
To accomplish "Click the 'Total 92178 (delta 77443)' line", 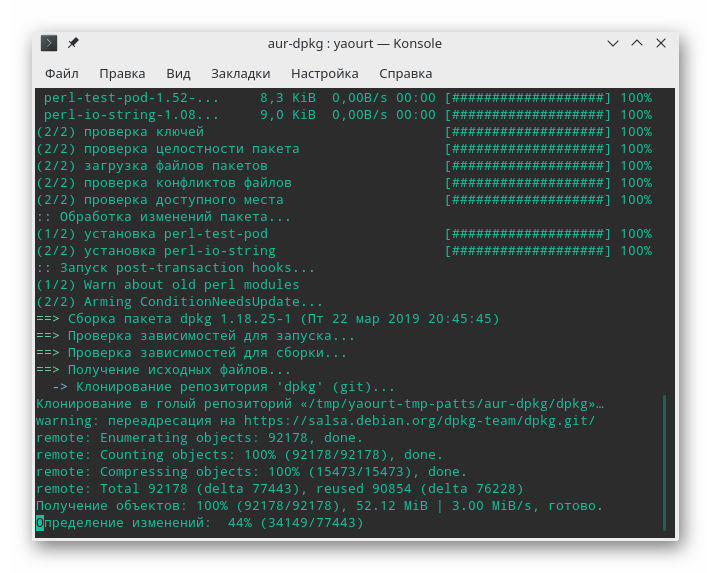I will pos(280,489).
